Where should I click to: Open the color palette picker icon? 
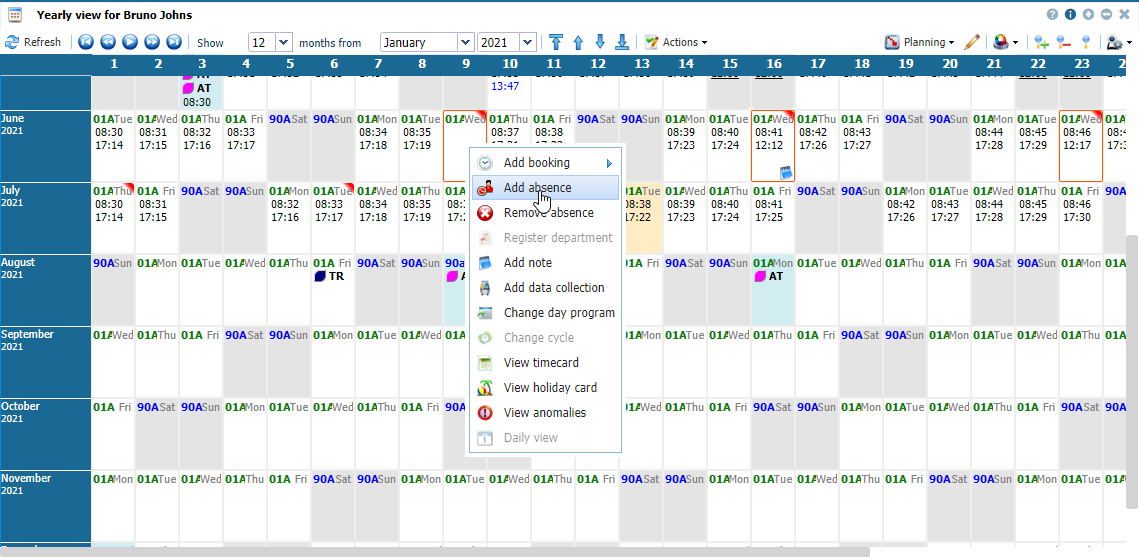pyautogui.click(x=1001, y=42)
